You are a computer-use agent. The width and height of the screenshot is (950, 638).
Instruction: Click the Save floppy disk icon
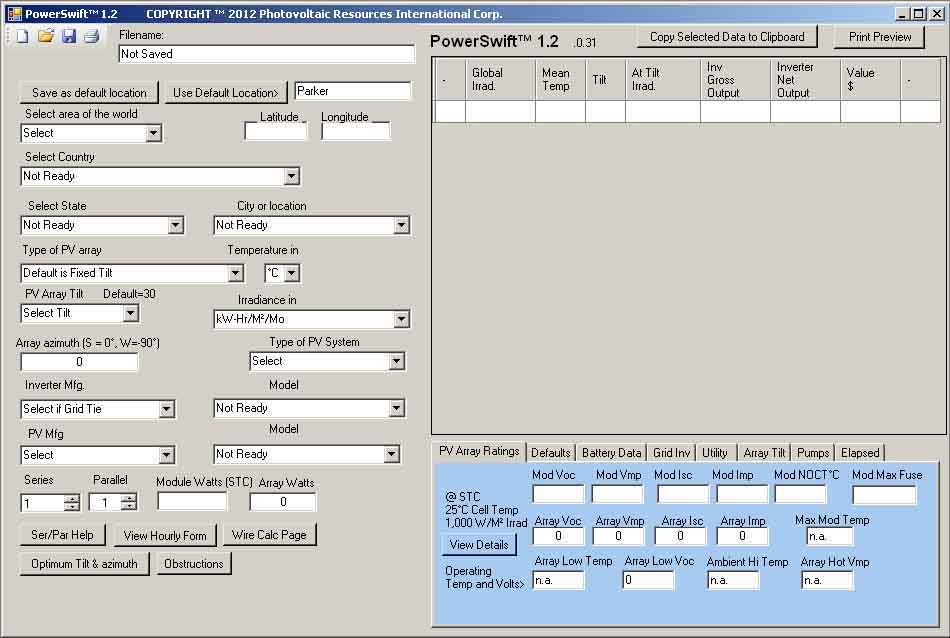69,36
